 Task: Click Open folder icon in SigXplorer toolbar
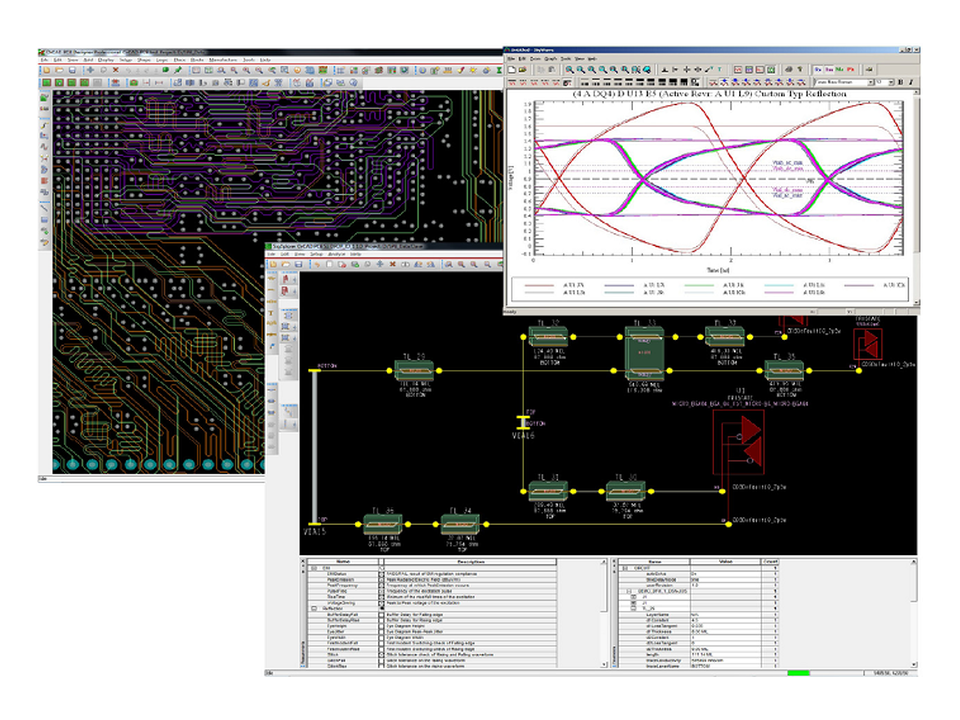pos(285,264)
